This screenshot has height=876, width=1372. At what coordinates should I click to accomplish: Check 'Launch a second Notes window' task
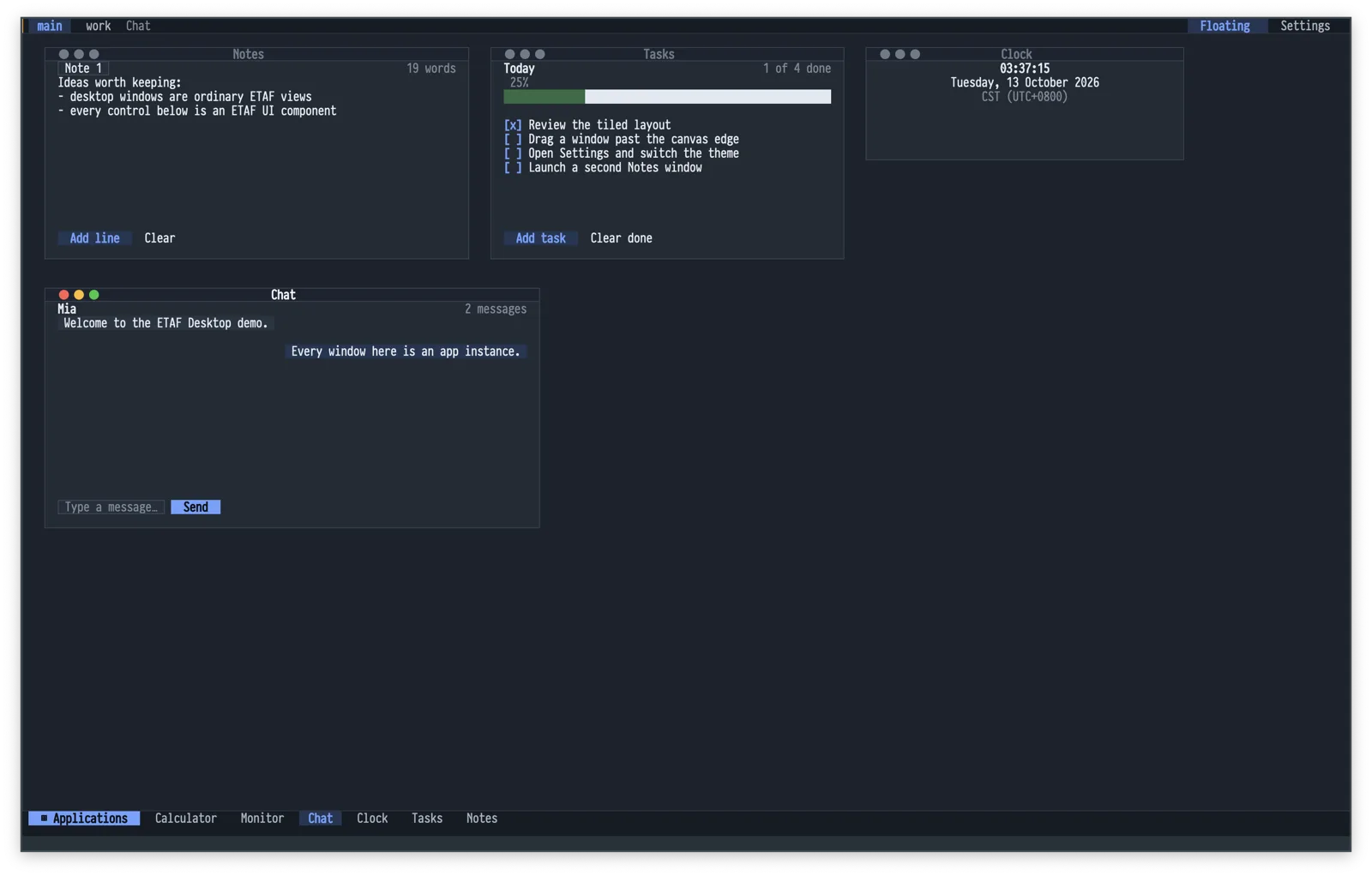coord(513,168)
